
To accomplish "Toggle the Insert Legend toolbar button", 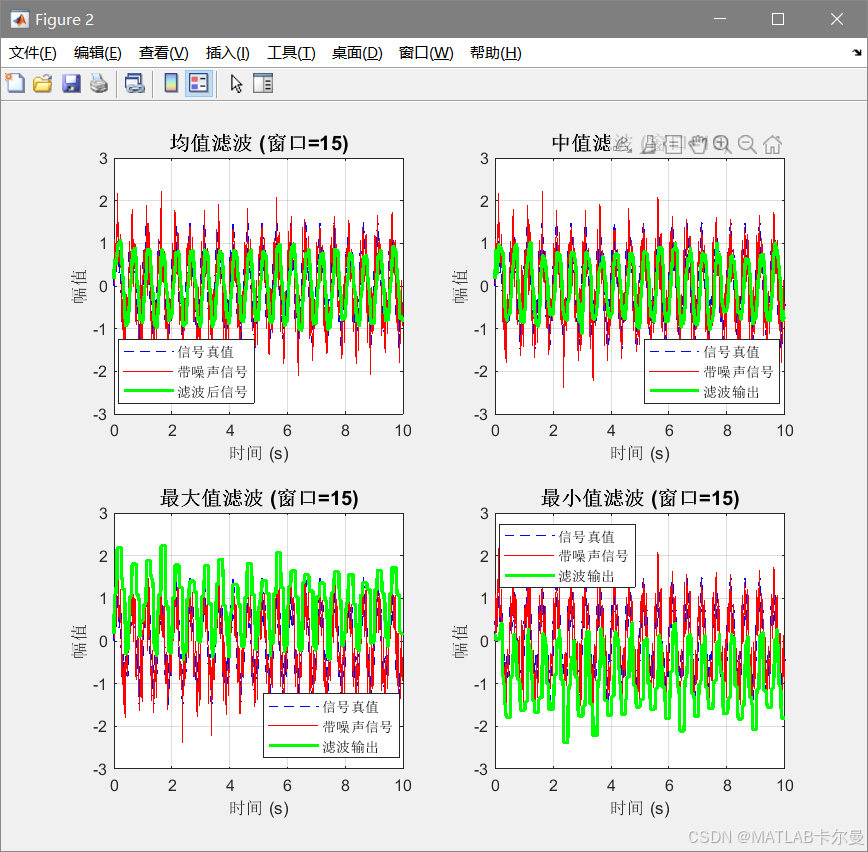I will pos(199,84).
